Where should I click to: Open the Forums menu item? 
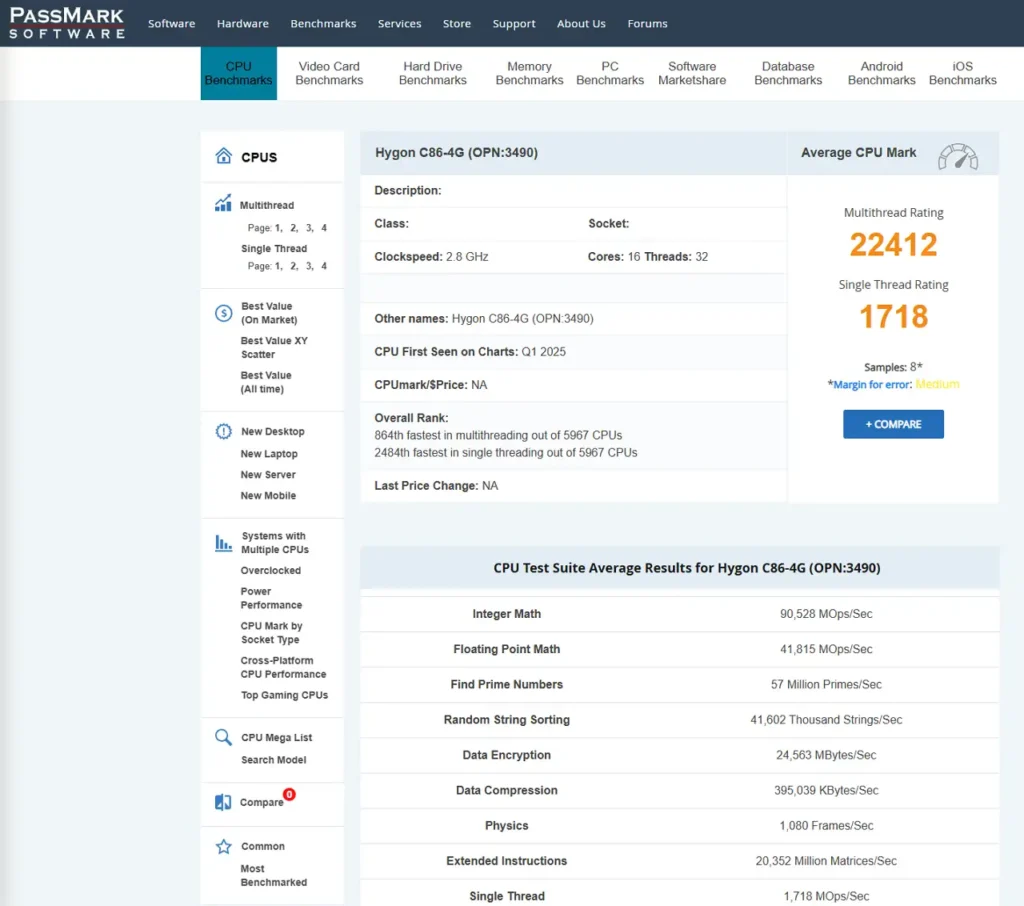pos(647,24)
